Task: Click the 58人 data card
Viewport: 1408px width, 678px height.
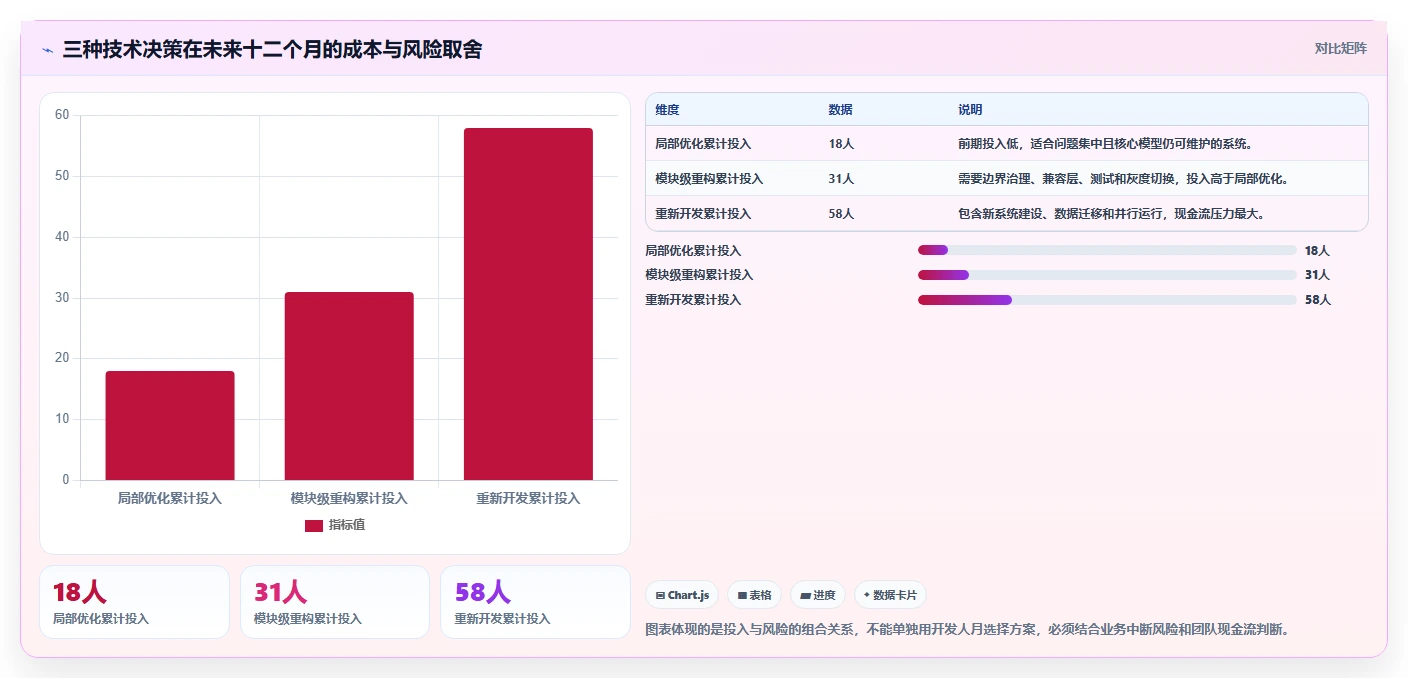Action: click(x=535, y=602)
